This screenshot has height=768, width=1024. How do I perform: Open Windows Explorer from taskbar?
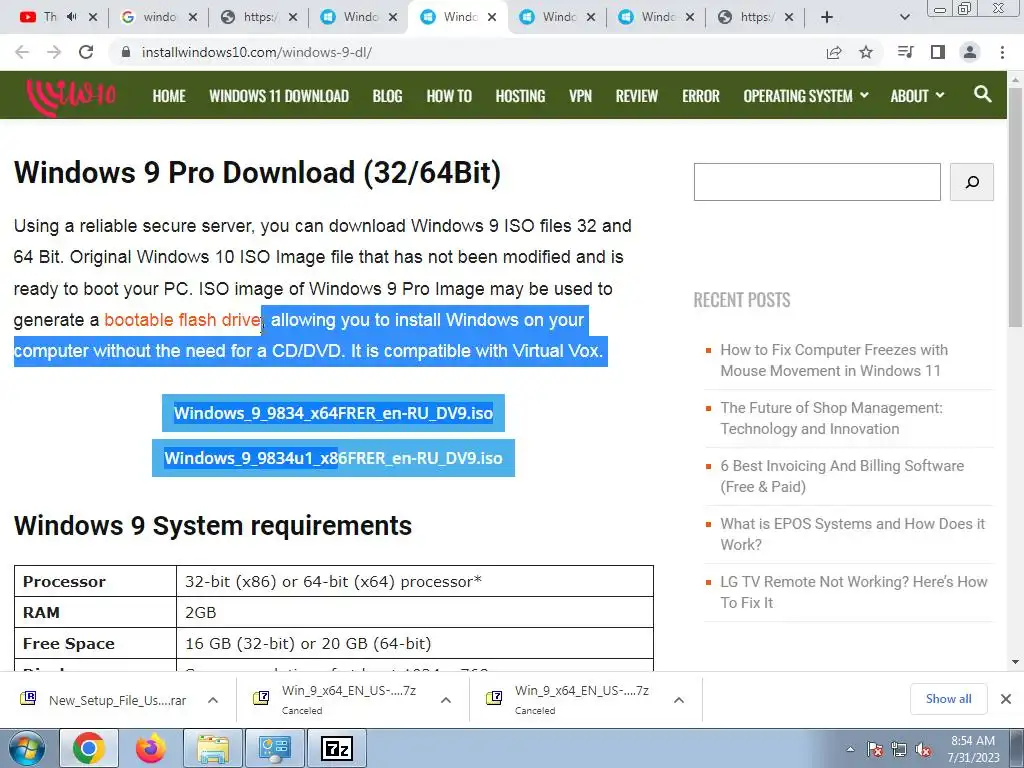(x=213, y=748)
